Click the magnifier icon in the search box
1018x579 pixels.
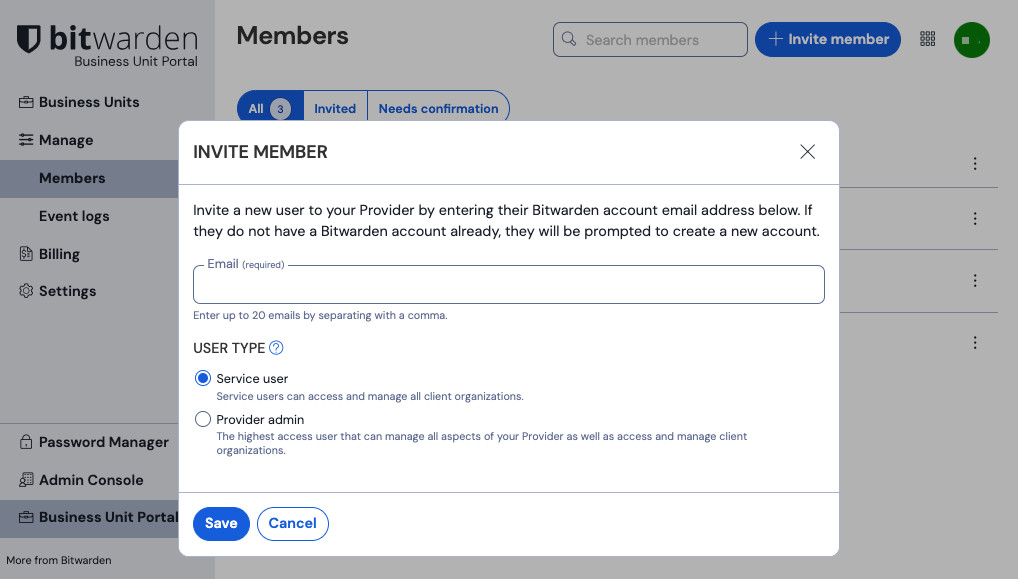(569, 39)
